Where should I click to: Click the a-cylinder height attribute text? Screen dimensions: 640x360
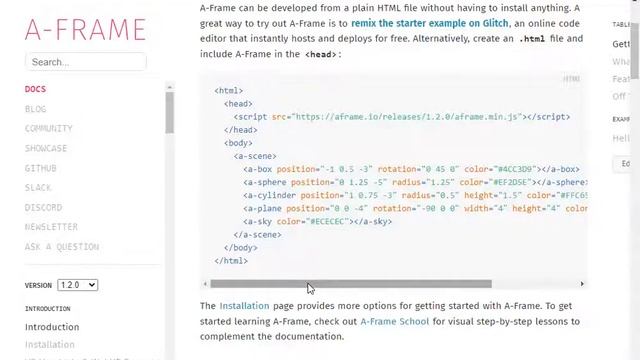coord(493,195)
